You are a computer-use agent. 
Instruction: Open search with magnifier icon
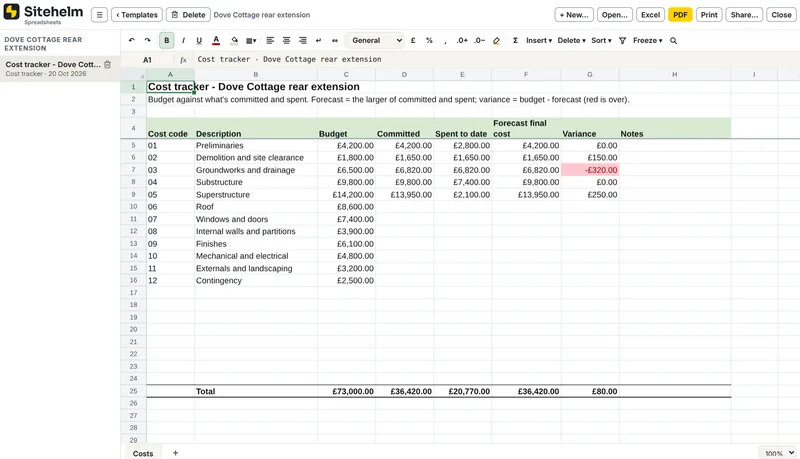tap(673, 40)
